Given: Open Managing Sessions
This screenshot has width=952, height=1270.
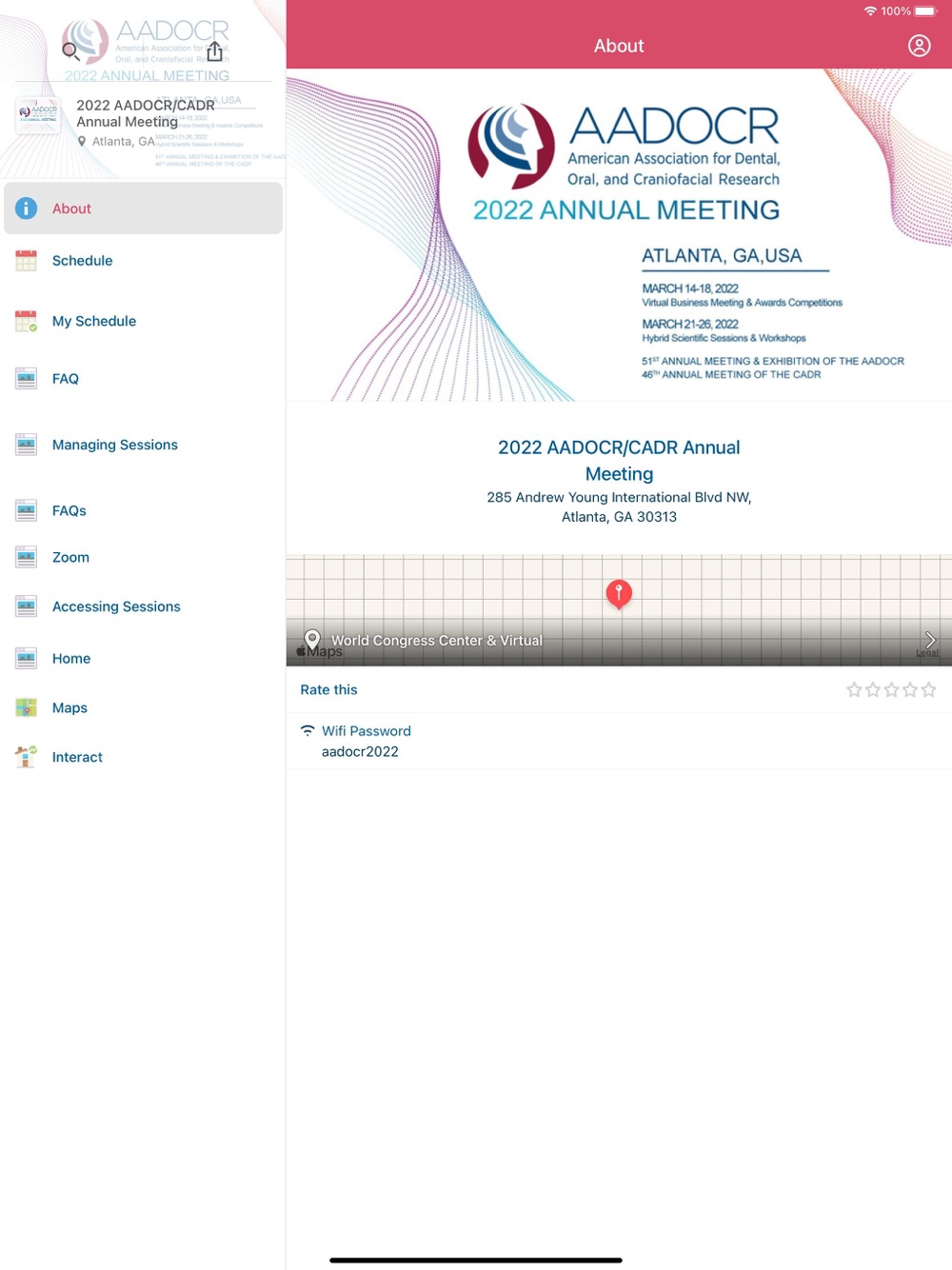Looking at the screenshot, I should [x=143, y=445].
